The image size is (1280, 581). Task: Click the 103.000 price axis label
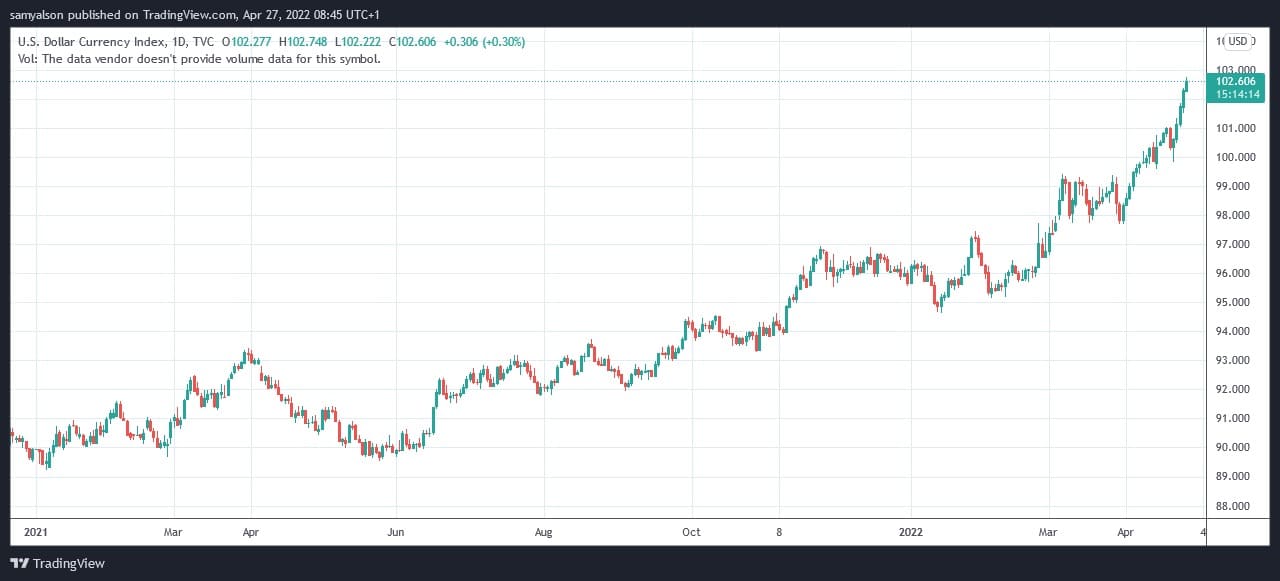point(1235,70)
